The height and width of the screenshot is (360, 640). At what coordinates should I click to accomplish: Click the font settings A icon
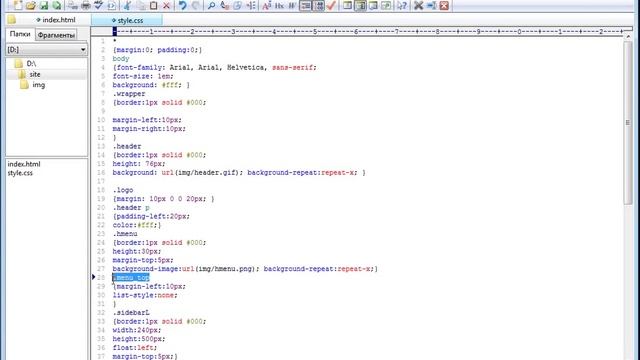267,5
